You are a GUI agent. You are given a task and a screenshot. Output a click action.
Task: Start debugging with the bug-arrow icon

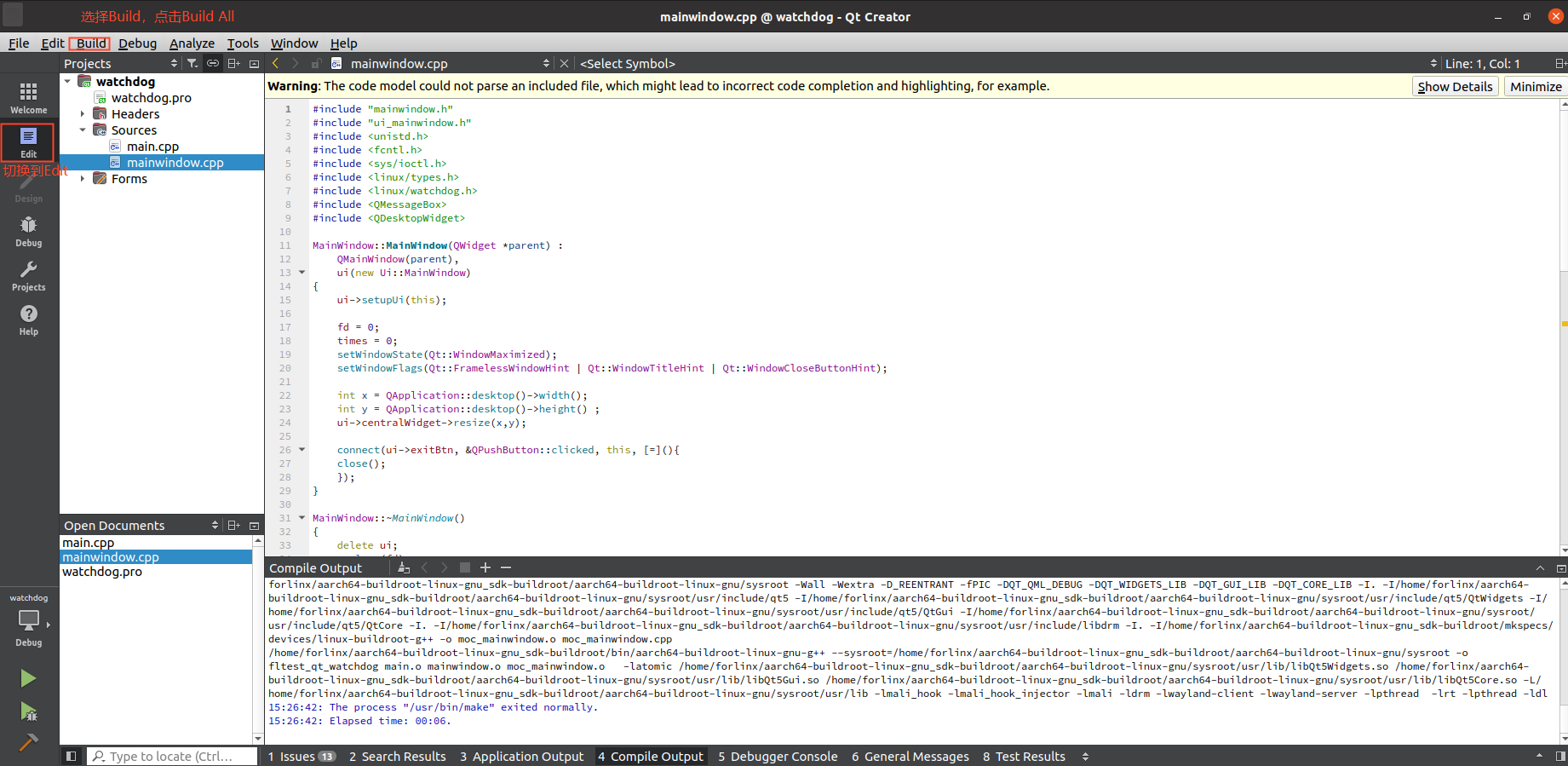click(x=28, y=711)
